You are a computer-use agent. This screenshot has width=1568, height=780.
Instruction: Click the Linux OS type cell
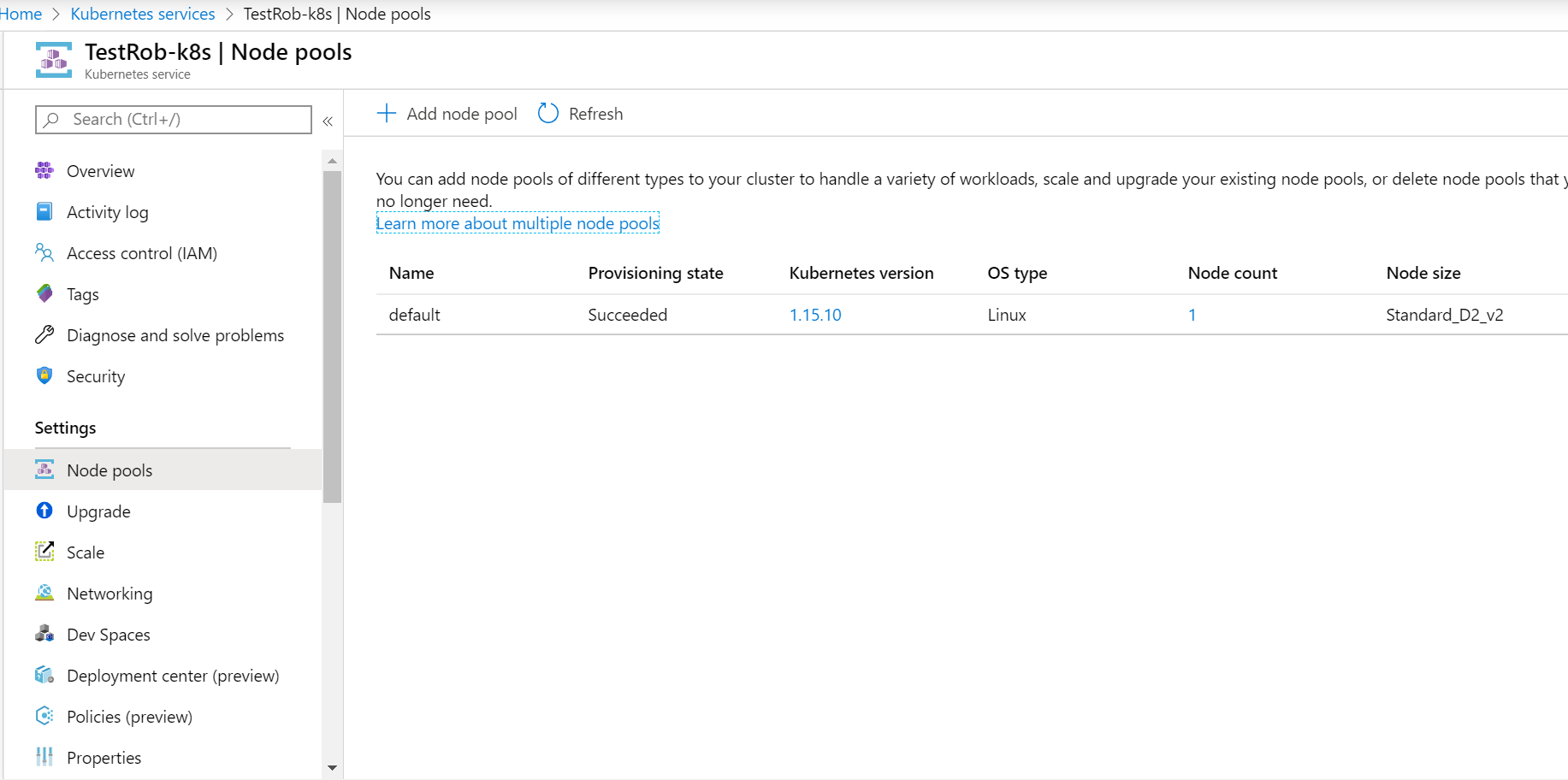(x=1007, y=315)
